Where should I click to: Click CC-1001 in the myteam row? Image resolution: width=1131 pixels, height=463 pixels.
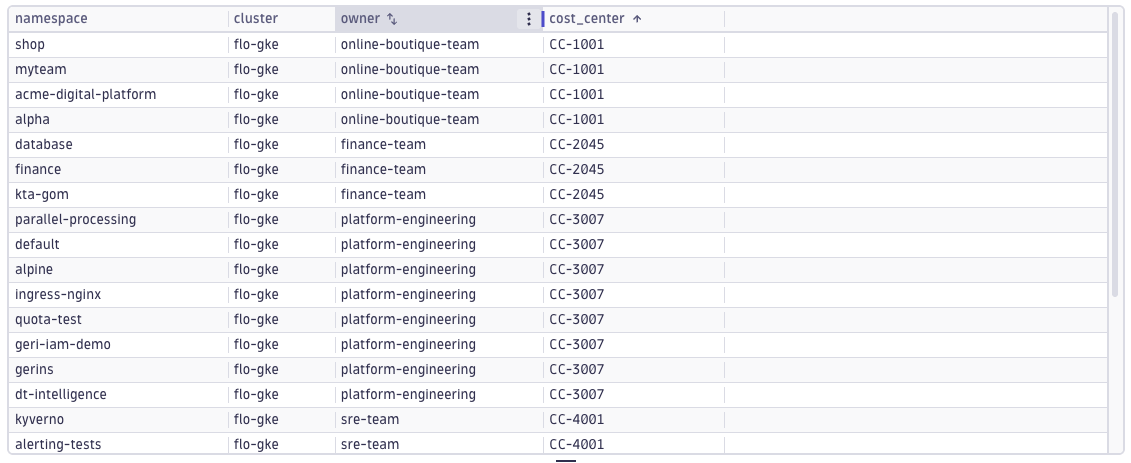[x=576, y=69]
